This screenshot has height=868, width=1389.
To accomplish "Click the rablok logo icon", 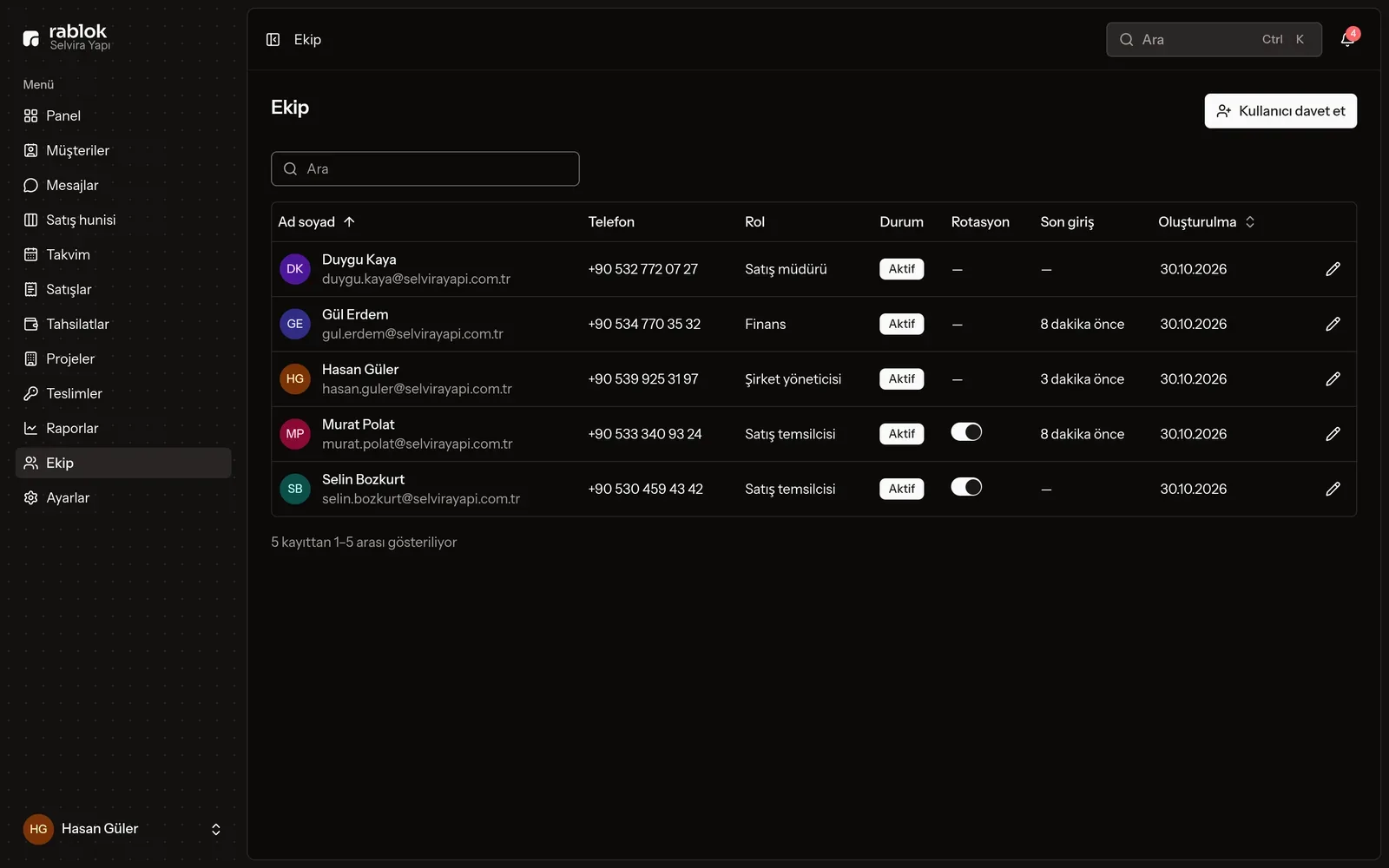I will pyautogui.click(x=31, y=38).
